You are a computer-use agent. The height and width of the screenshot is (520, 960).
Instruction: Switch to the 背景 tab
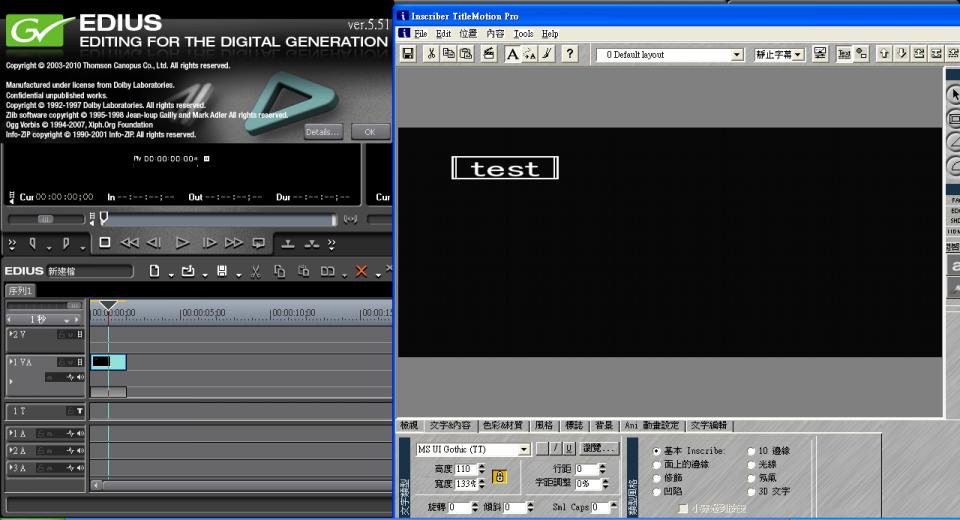(604, 425)
